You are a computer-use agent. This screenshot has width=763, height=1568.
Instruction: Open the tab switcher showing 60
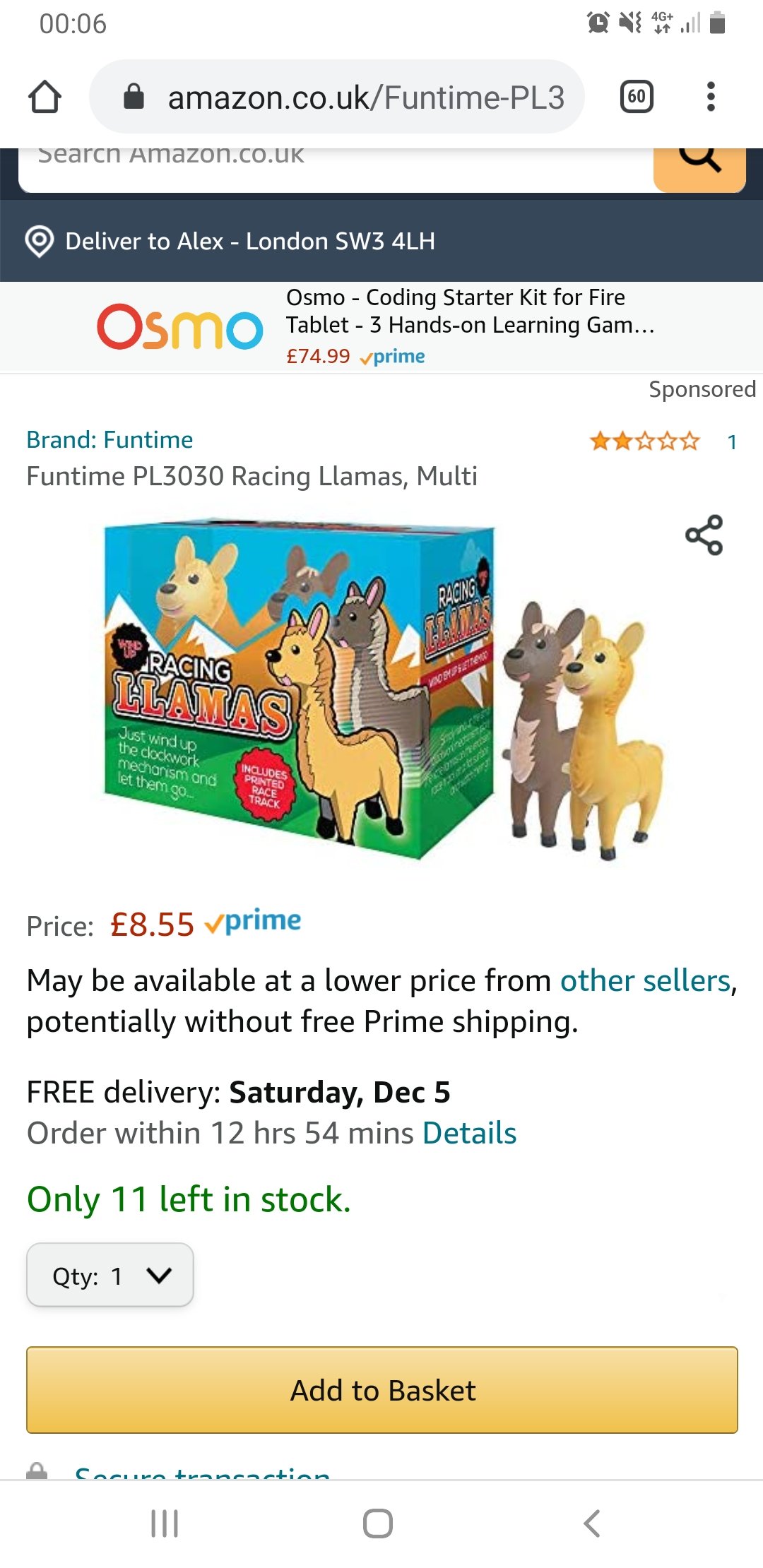(637, 97)
